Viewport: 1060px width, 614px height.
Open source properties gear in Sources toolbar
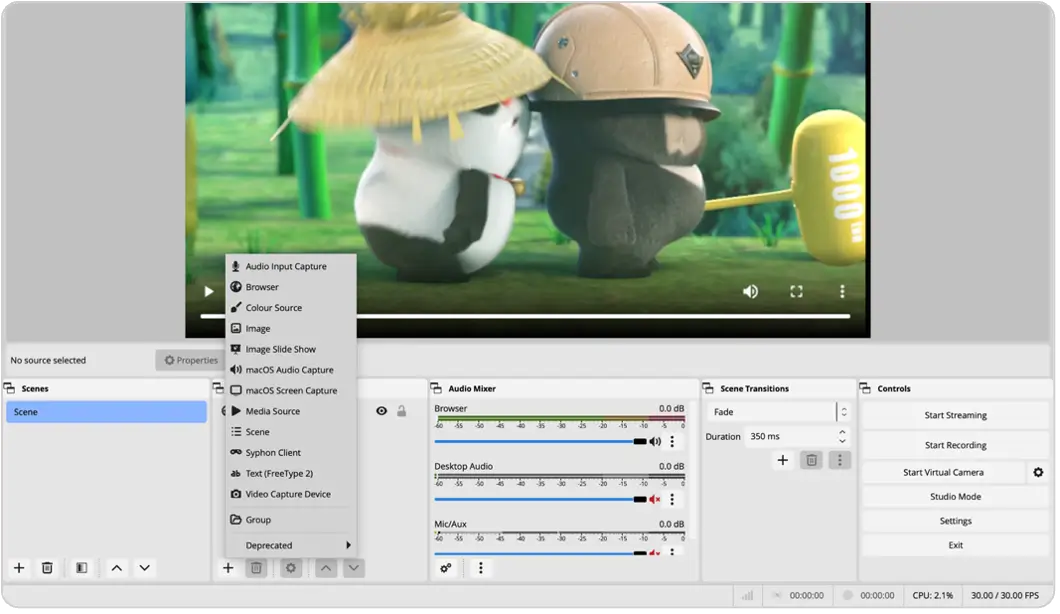point(291,569)
